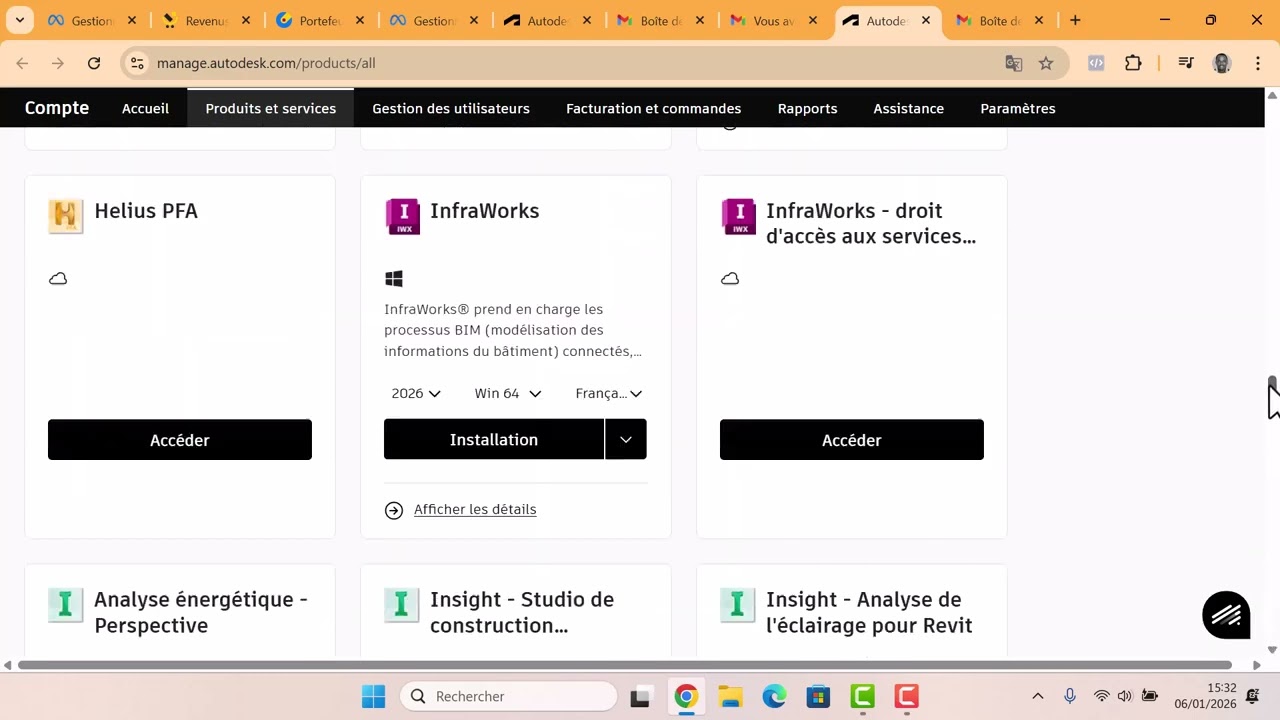
Task: Open a new browser tab
Action: tap(1075, 20)
